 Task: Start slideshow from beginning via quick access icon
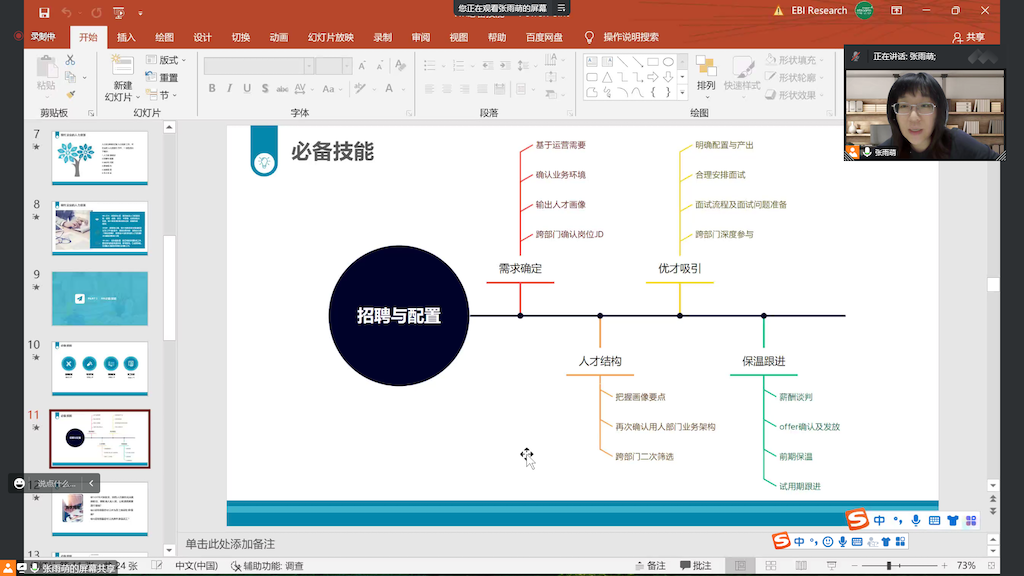click(118, 12)
